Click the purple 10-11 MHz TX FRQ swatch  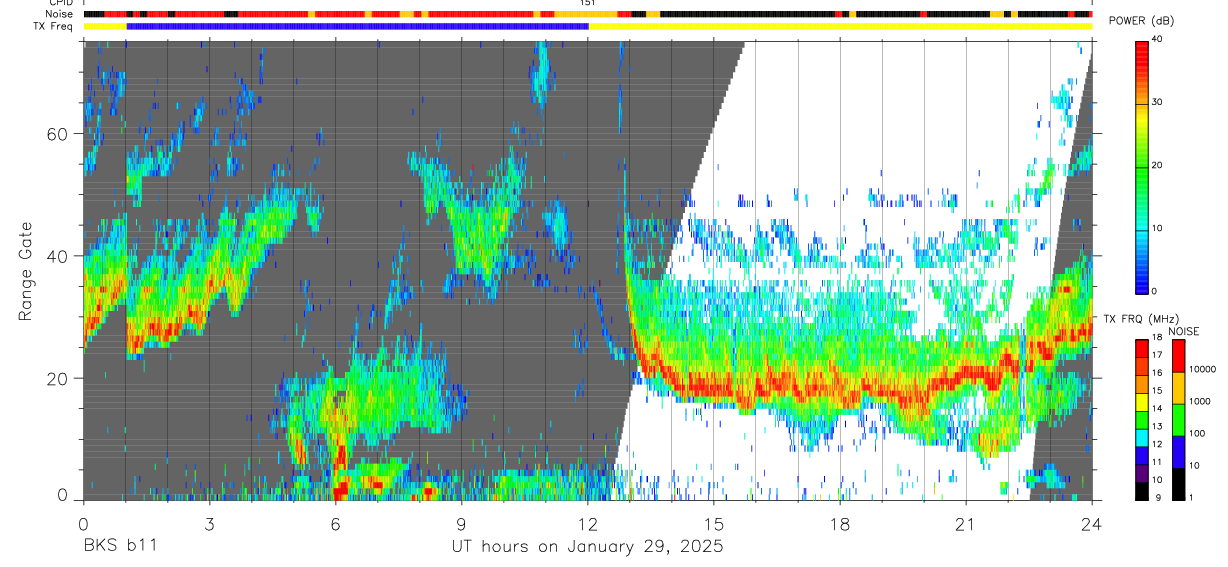click(1142, 474)
